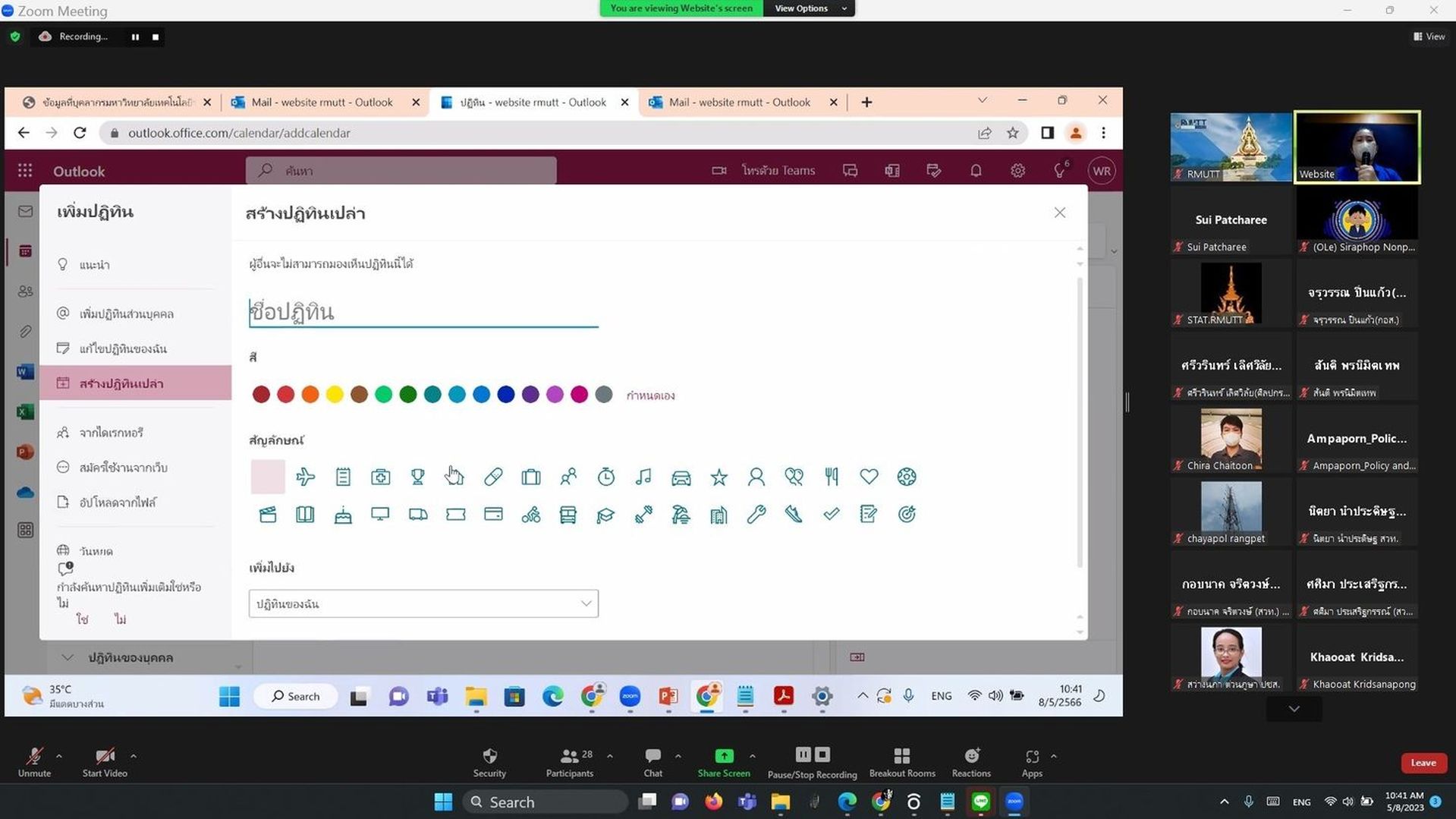1456x819 pixels.
Task: Select the airplane calendar charm icon
Action: 305,477
